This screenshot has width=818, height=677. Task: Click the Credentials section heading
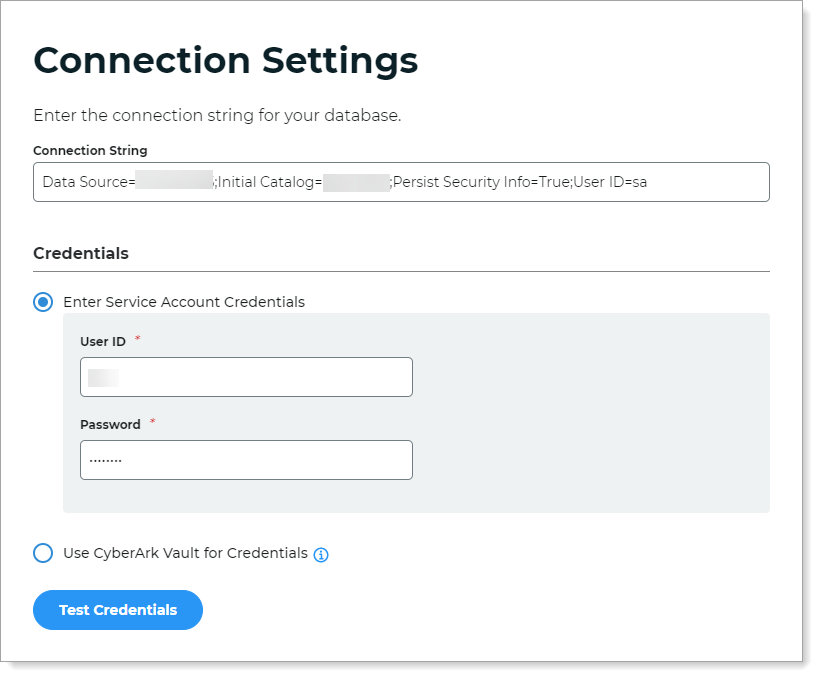pyautogui.click(x=81, y=253)
